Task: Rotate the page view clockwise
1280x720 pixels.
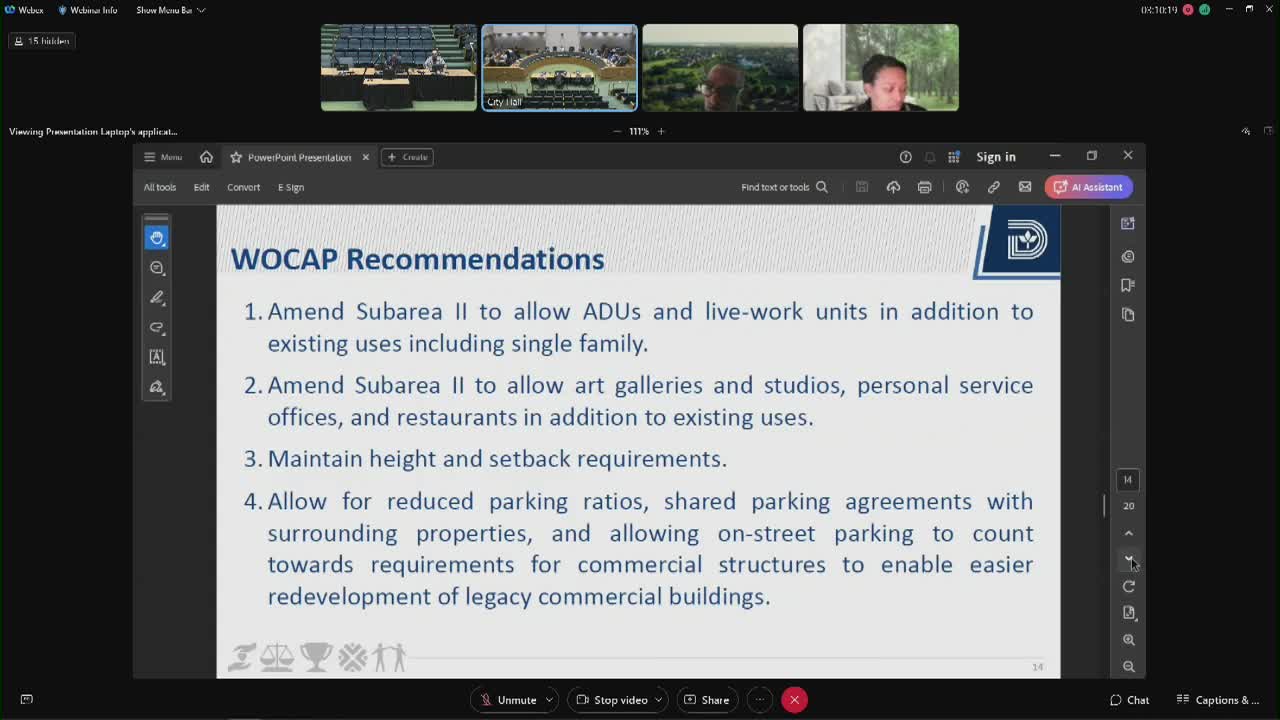Action: [1129, 586]
